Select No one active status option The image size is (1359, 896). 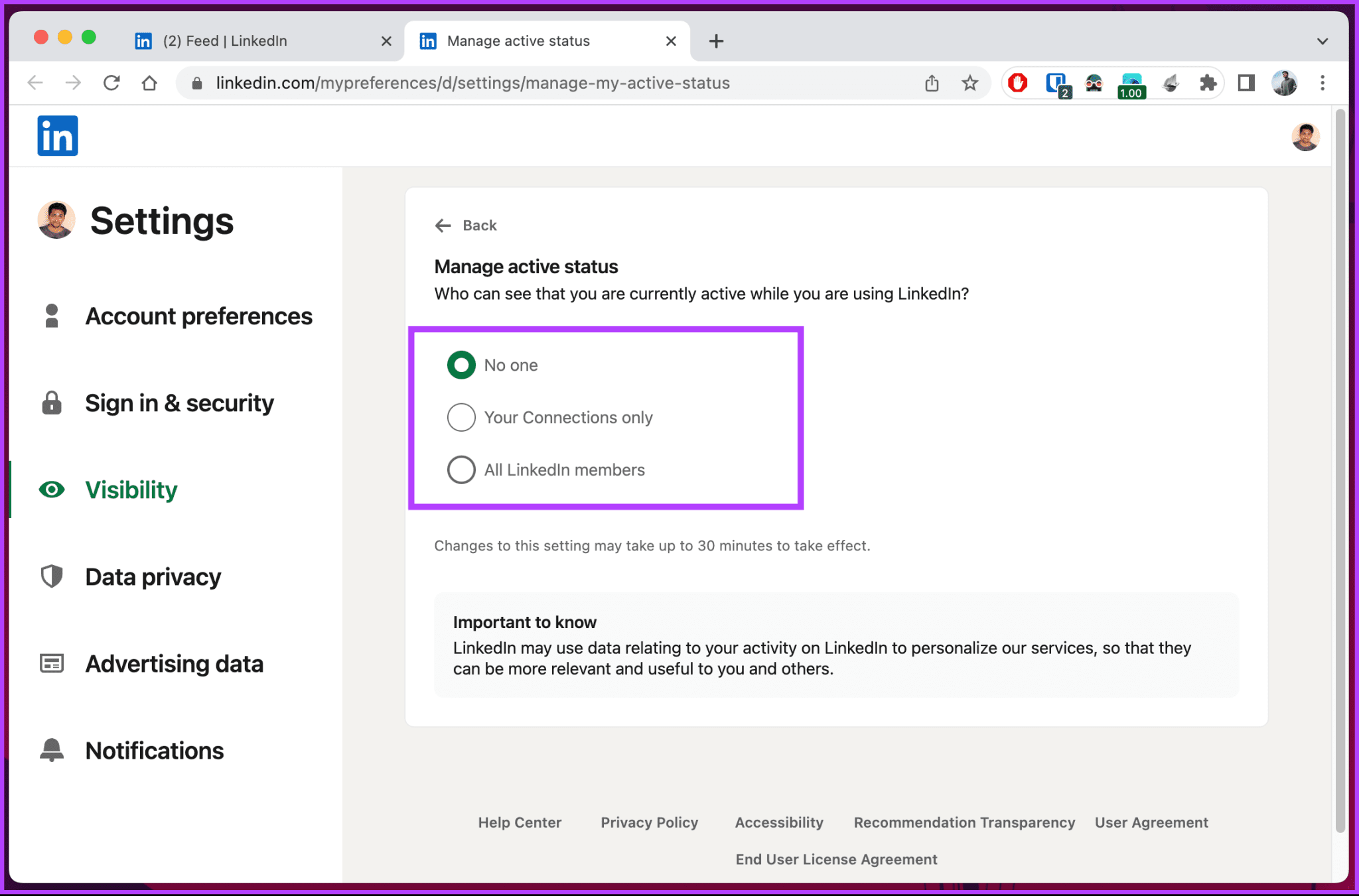pos(460,365)
